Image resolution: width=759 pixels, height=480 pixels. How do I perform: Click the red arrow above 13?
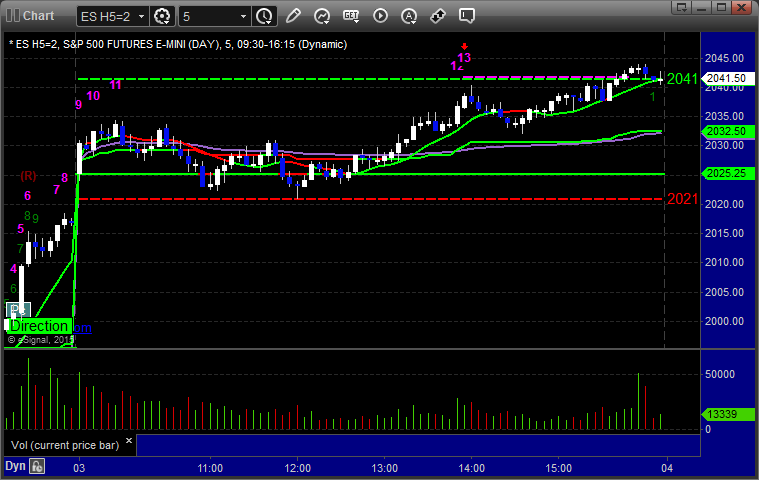(465, 46)
